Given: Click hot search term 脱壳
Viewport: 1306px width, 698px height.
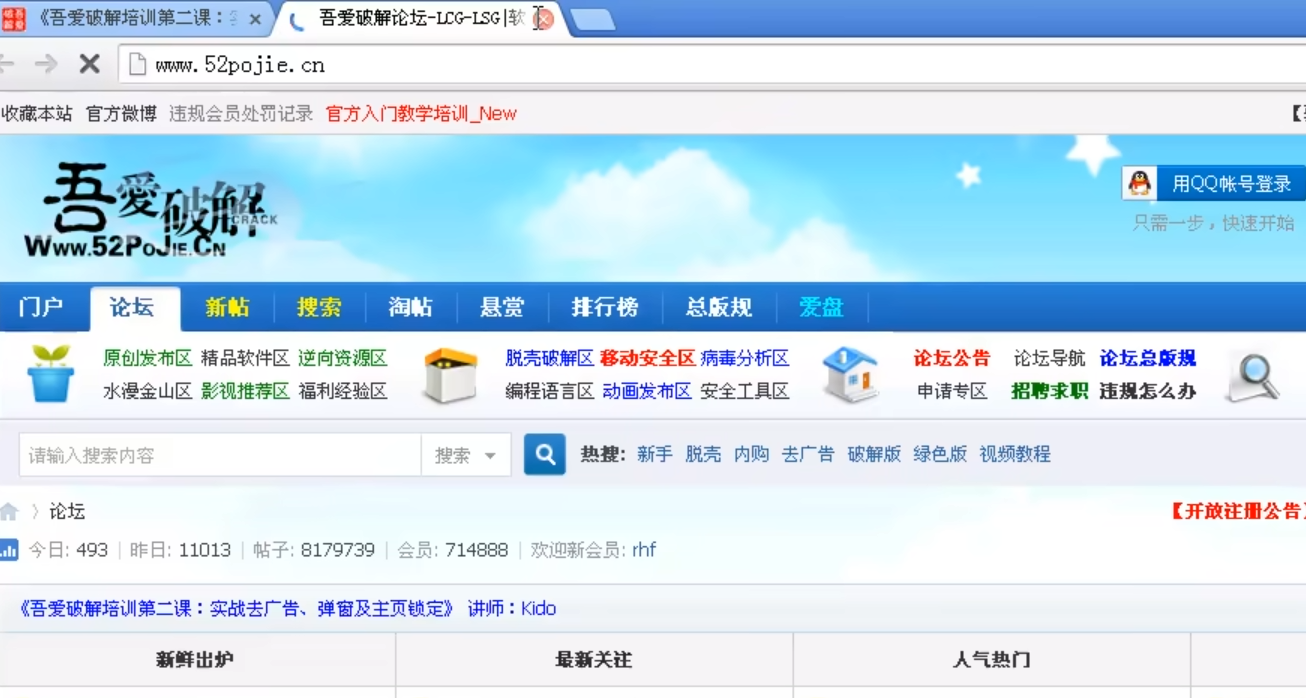Looking at the screenshot, I should click(x=703, y=454).
